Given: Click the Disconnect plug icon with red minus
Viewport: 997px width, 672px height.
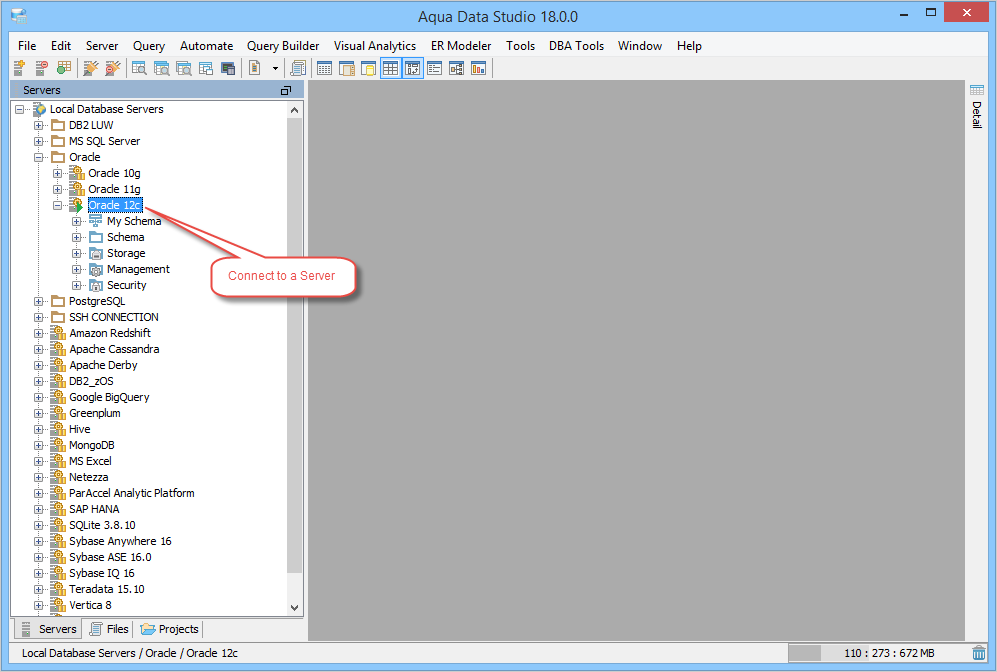Looking at the screenshot, I should [113, 68].
